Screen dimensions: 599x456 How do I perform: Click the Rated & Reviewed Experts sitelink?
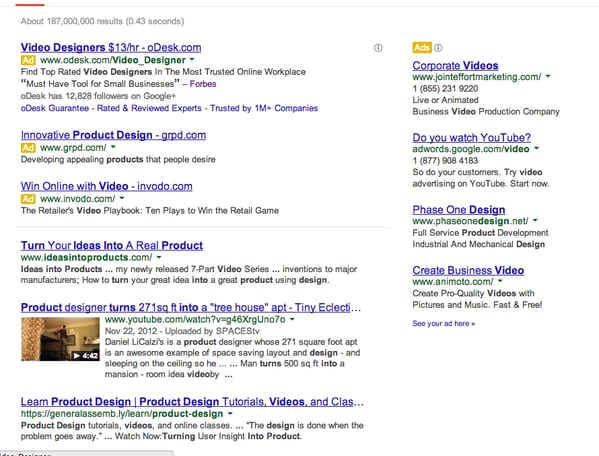point(149,108)
